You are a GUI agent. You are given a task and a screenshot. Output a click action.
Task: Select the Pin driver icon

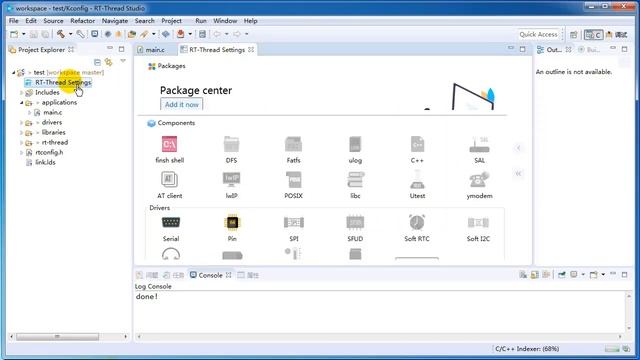click(x=232, y=223)
